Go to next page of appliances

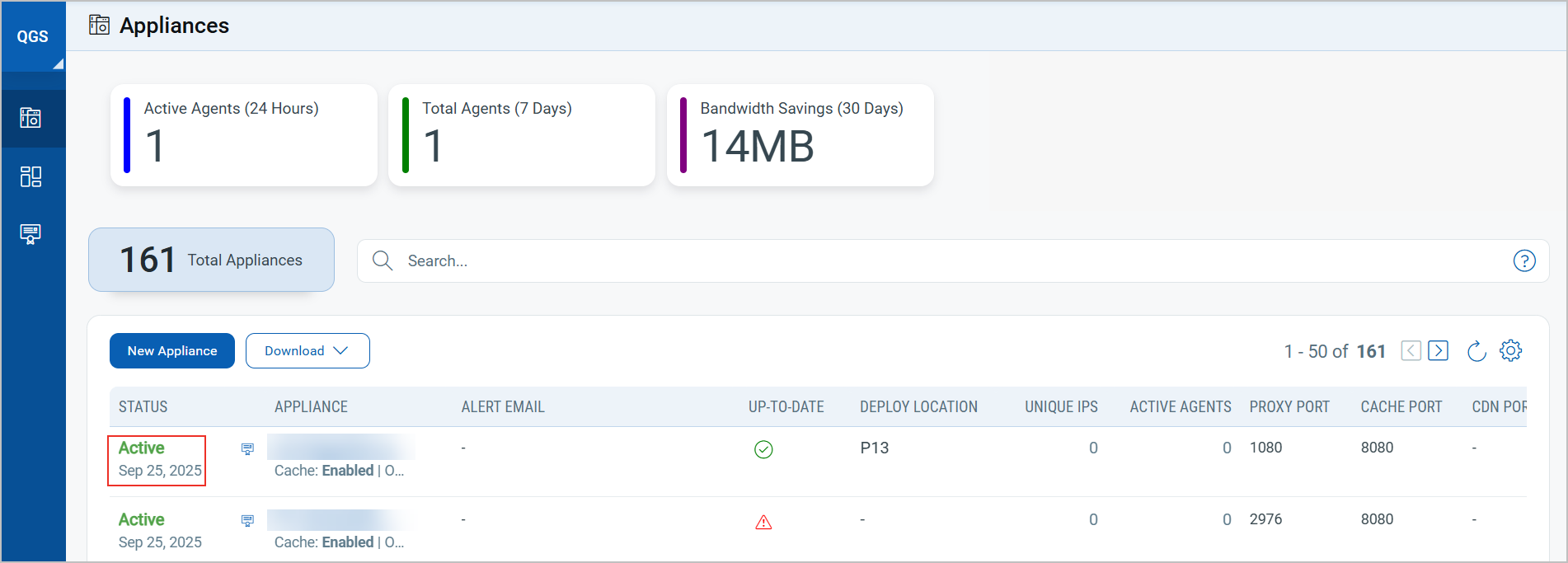click(x=1439, y=351)
